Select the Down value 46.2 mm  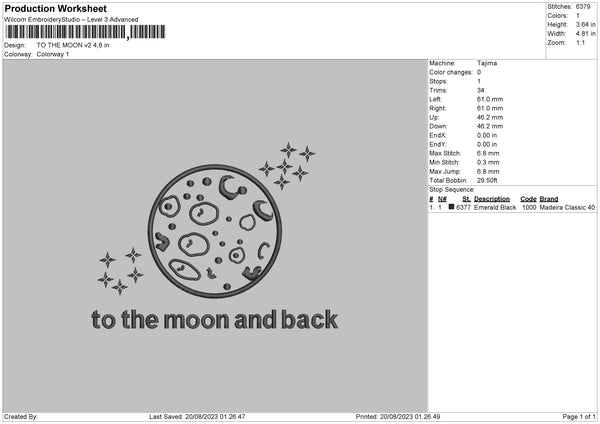pyautogui.click(x=490, y=126)
